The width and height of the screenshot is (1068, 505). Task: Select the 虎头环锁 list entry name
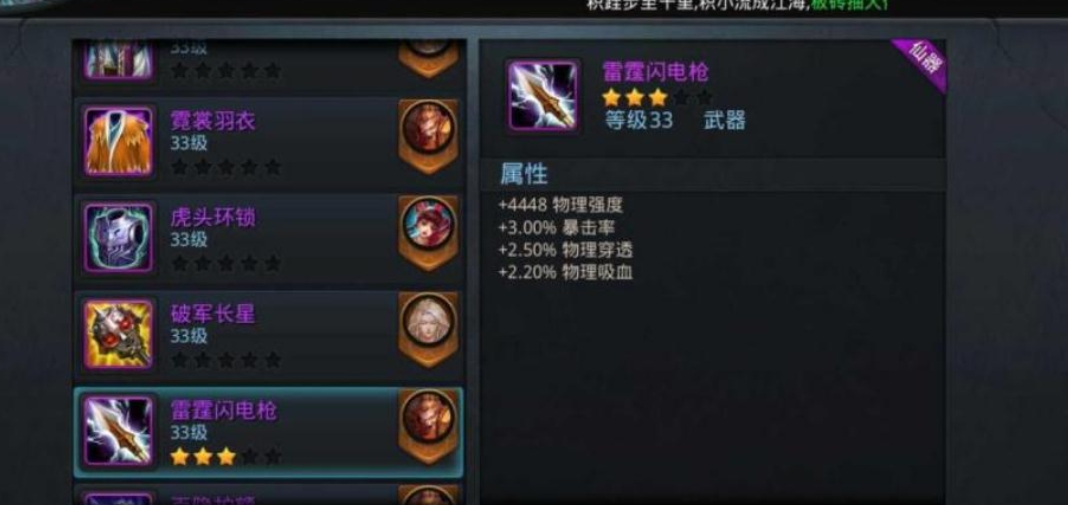point(213,217)
